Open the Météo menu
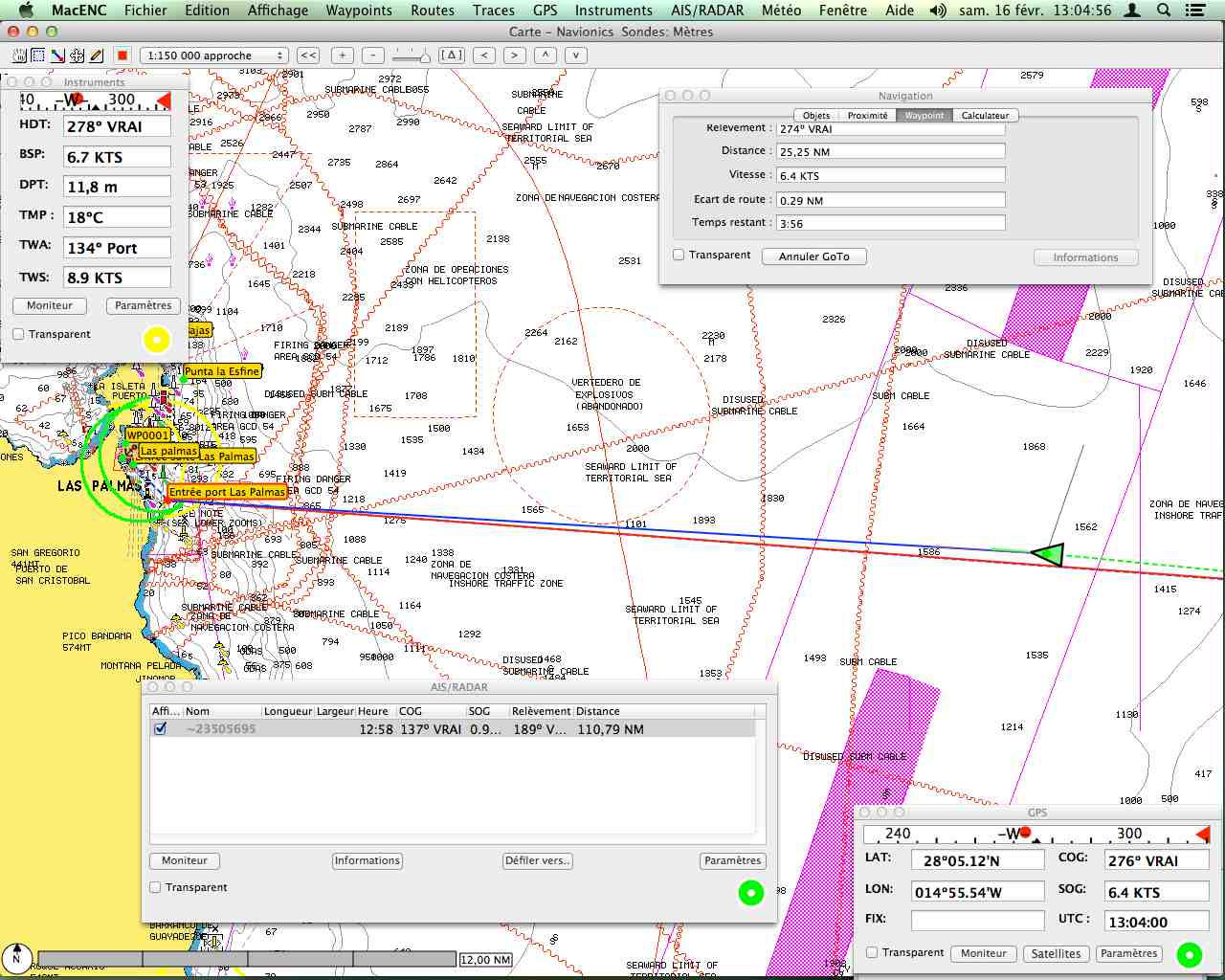 (782, 11)
